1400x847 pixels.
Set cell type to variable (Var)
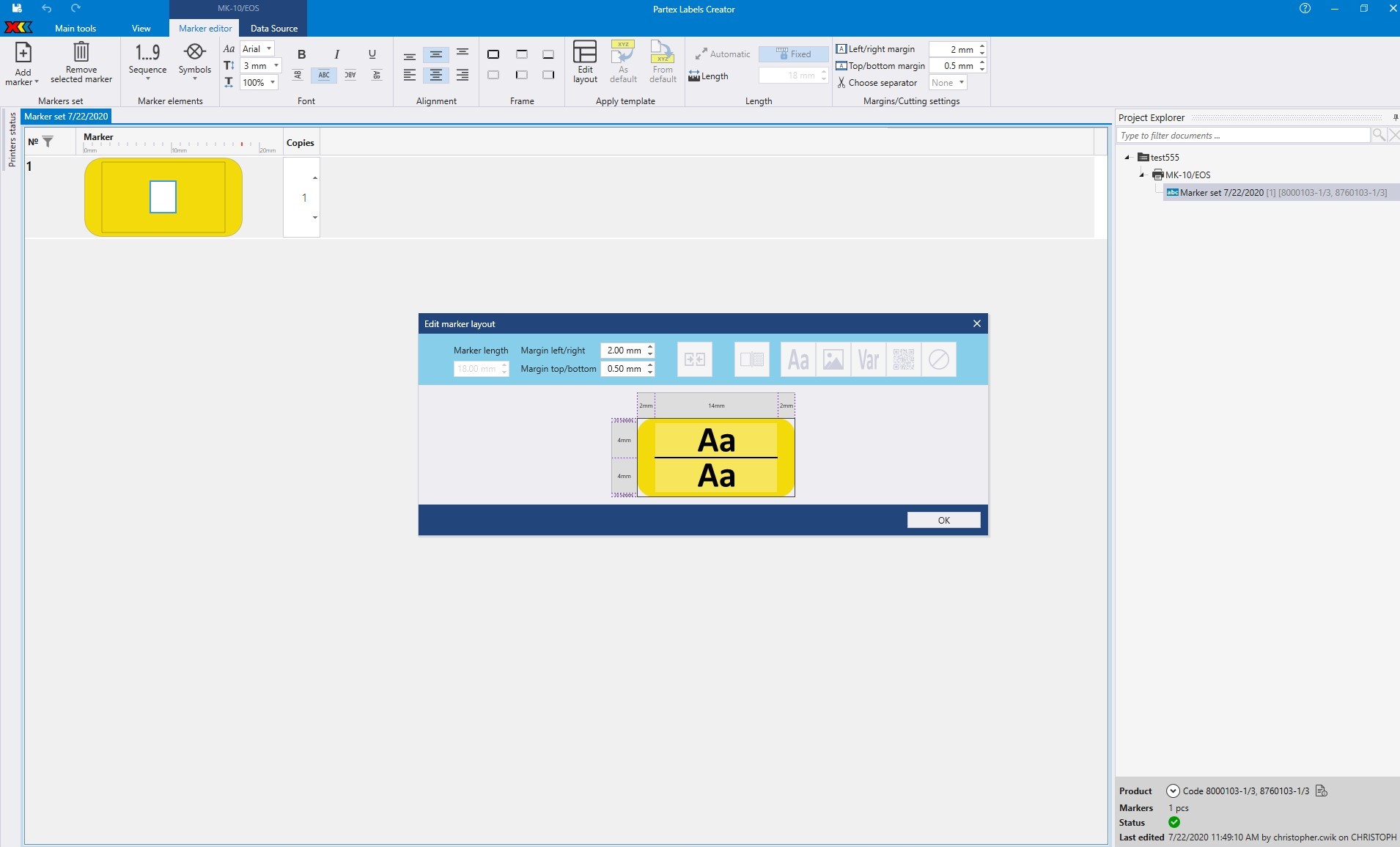[x=869, y=359]
